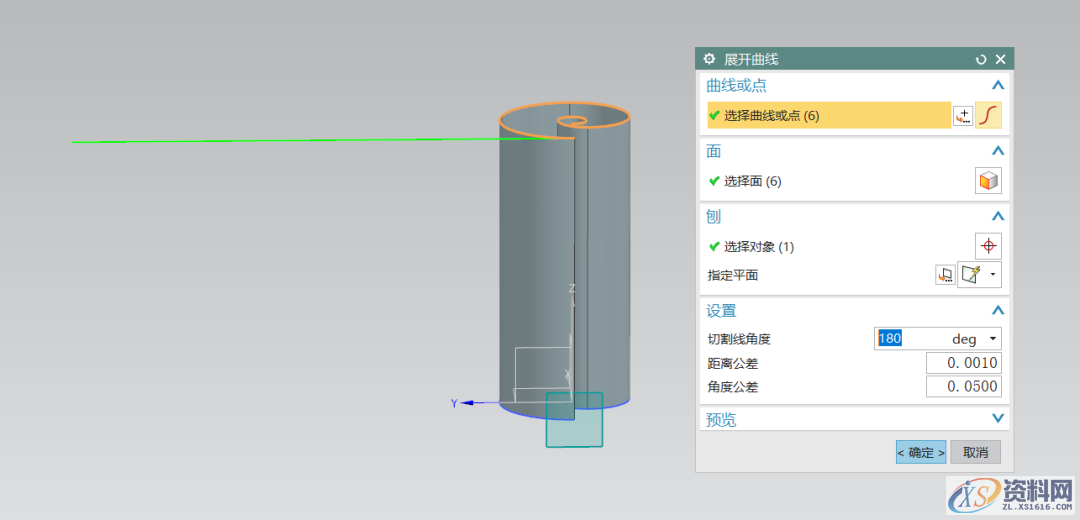Open the plane dialog icon
Viewport: 1080px width, 520px height.
(945, 275)
